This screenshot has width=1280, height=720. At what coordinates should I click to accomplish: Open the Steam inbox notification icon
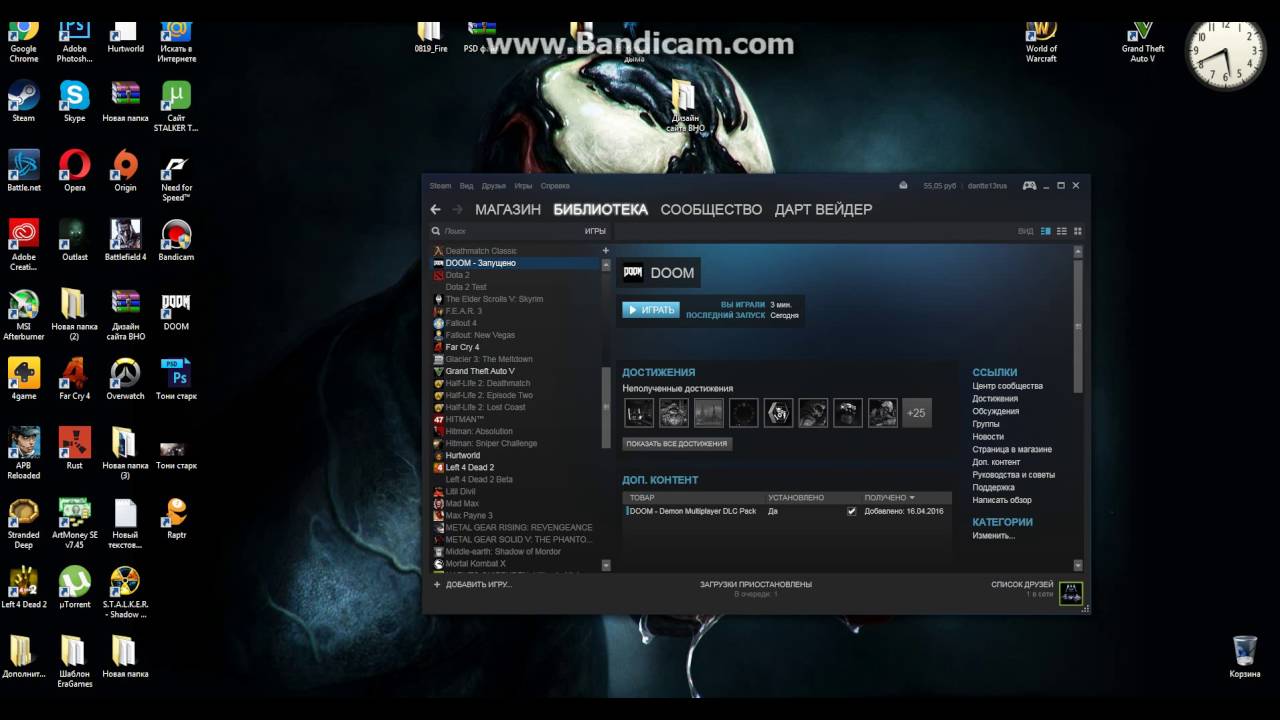coord(903,185)
